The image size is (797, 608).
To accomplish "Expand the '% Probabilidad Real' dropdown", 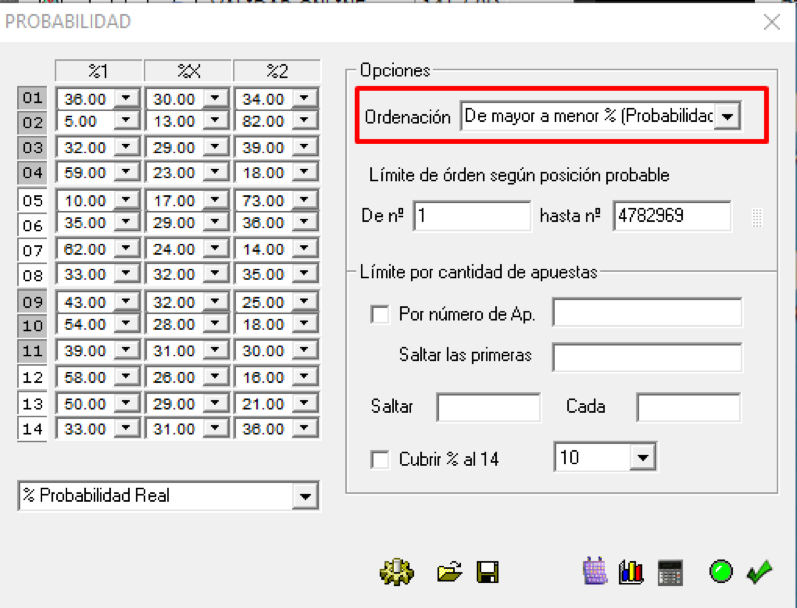I will (x=305, y=496).
